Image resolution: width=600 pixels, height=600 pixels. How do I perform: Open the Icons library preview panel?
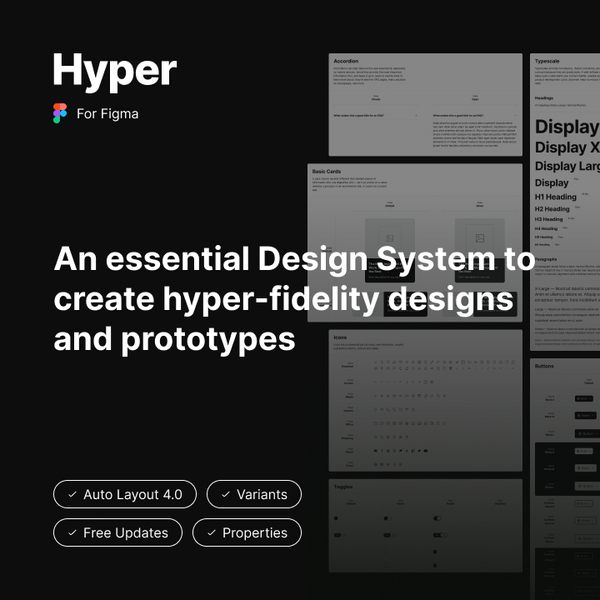[x=425, y=400]
